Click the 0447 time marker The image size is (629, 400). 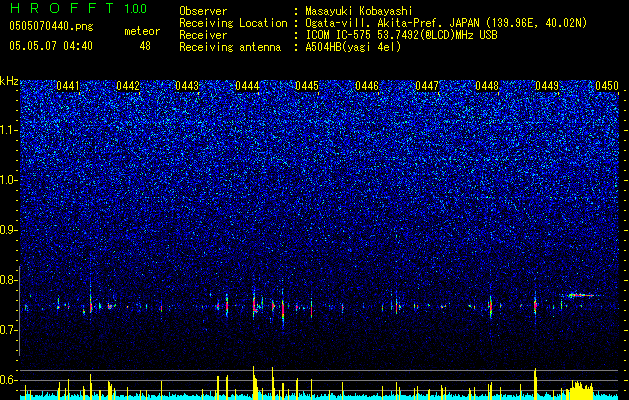tap(427, 86)
